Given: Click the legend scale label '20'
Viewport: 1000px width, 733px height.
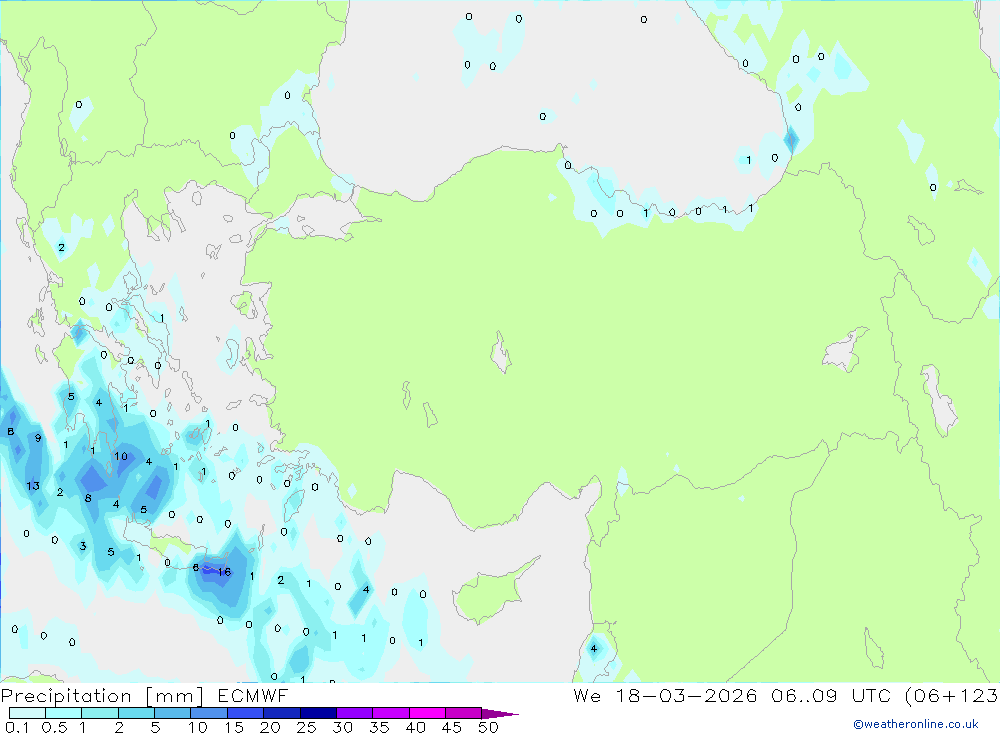Looking at the screenshot, I should 270,727.
